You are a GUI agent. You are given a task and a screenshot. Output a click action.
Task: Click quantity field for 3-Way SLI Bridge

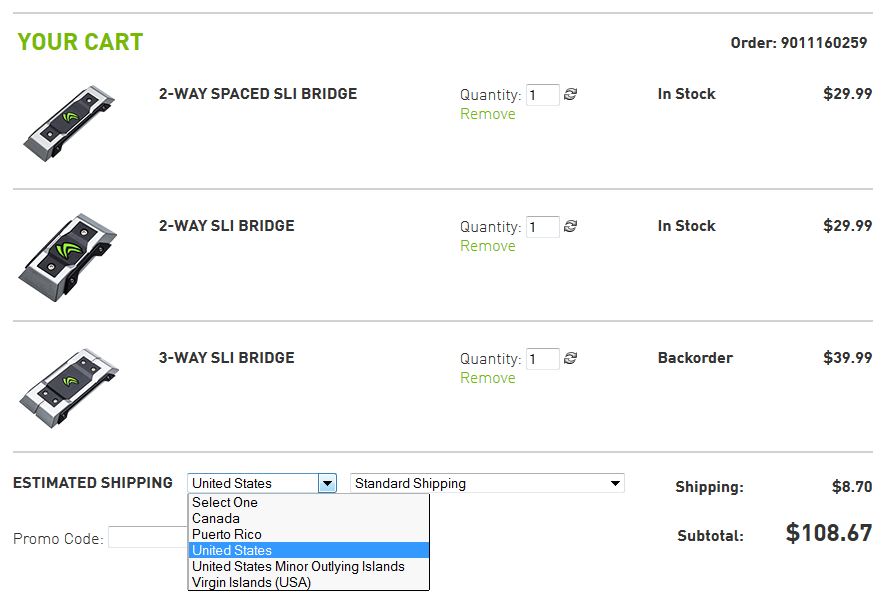[x=543, y=359]
